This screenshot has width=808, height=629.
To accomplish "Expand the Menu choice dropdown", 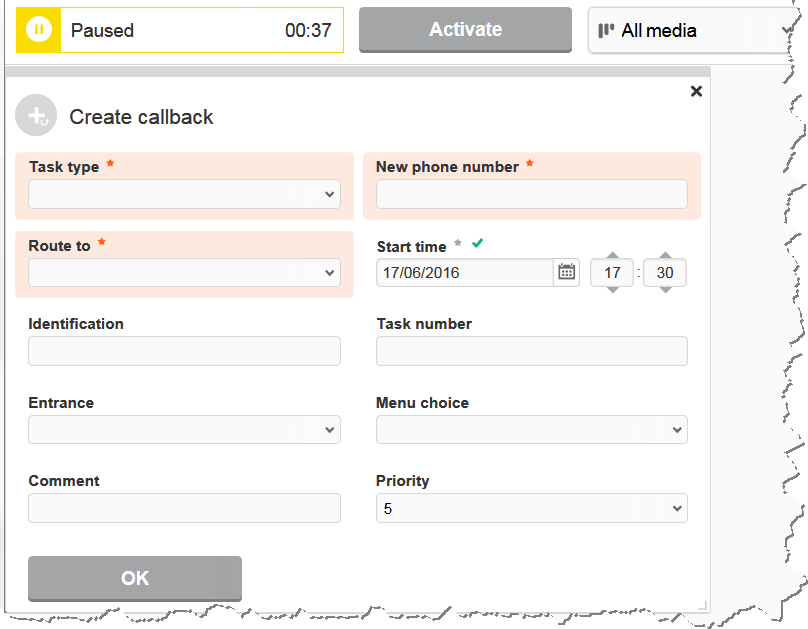I will [x=531, y=430].
